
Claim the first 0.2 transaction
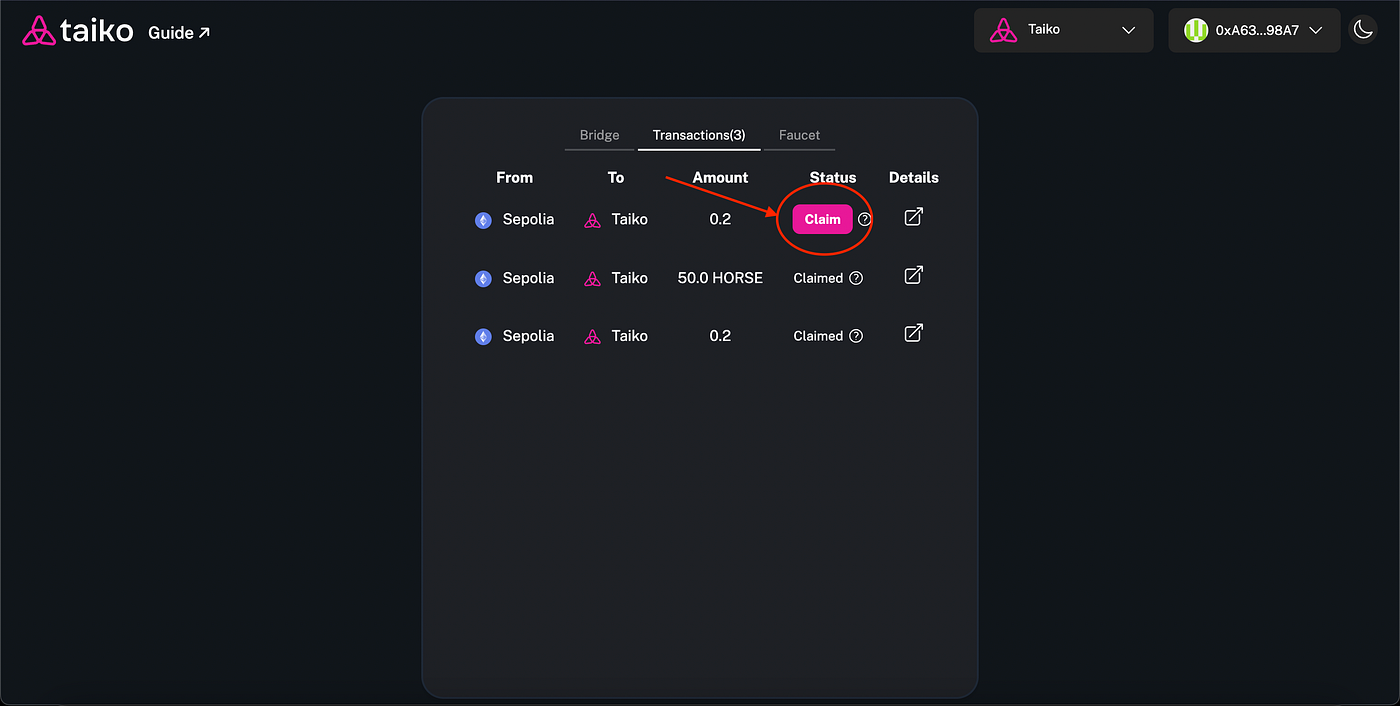(x=822, y=219)
